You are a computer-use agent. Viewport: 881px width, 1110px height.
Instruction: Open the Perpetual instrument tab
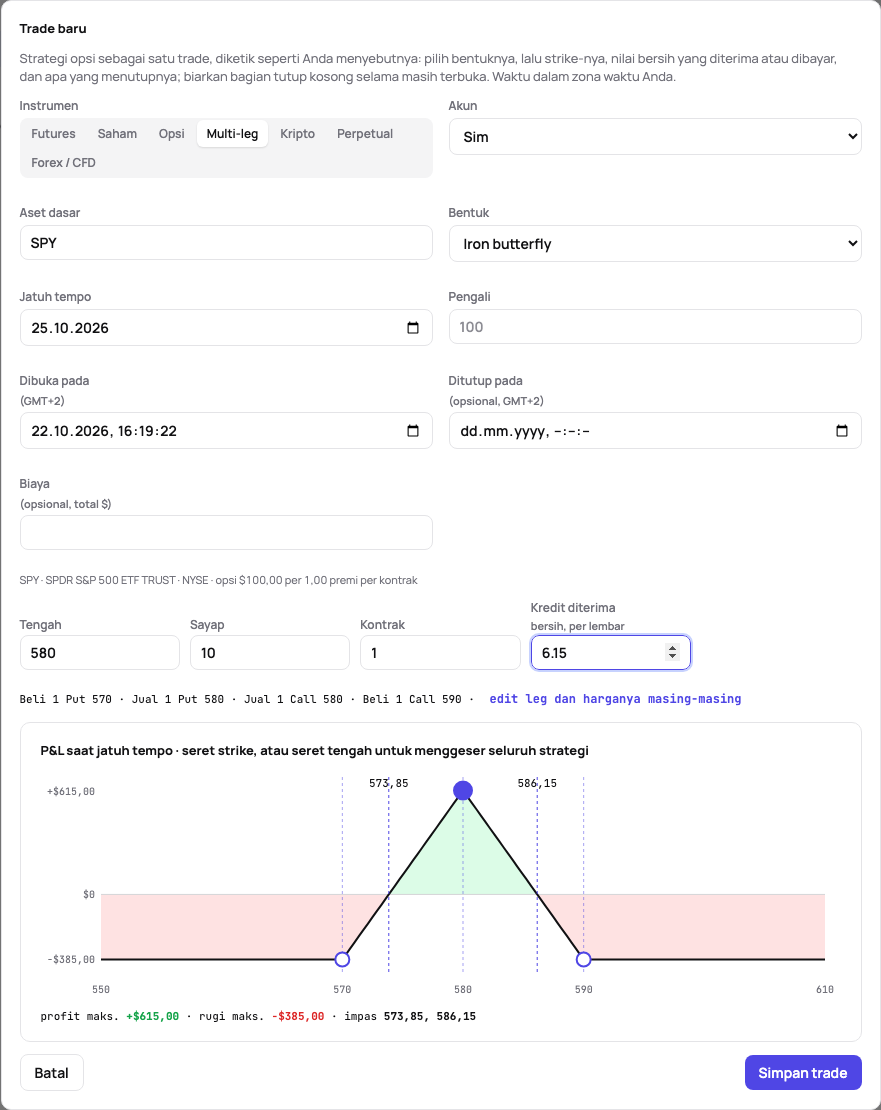[364, 134]
